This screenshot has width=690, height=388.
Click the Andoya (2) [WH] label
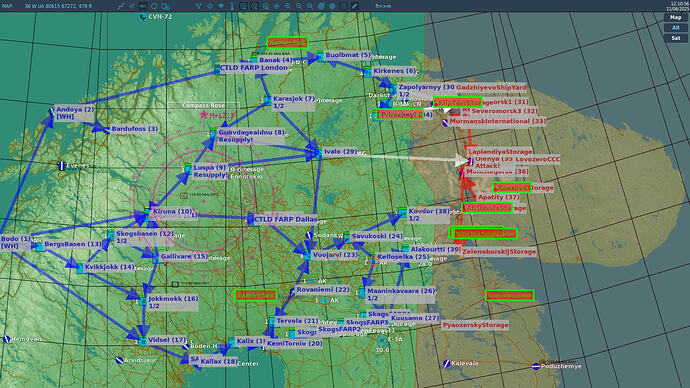pyautogui.click(x=75, y=113)
